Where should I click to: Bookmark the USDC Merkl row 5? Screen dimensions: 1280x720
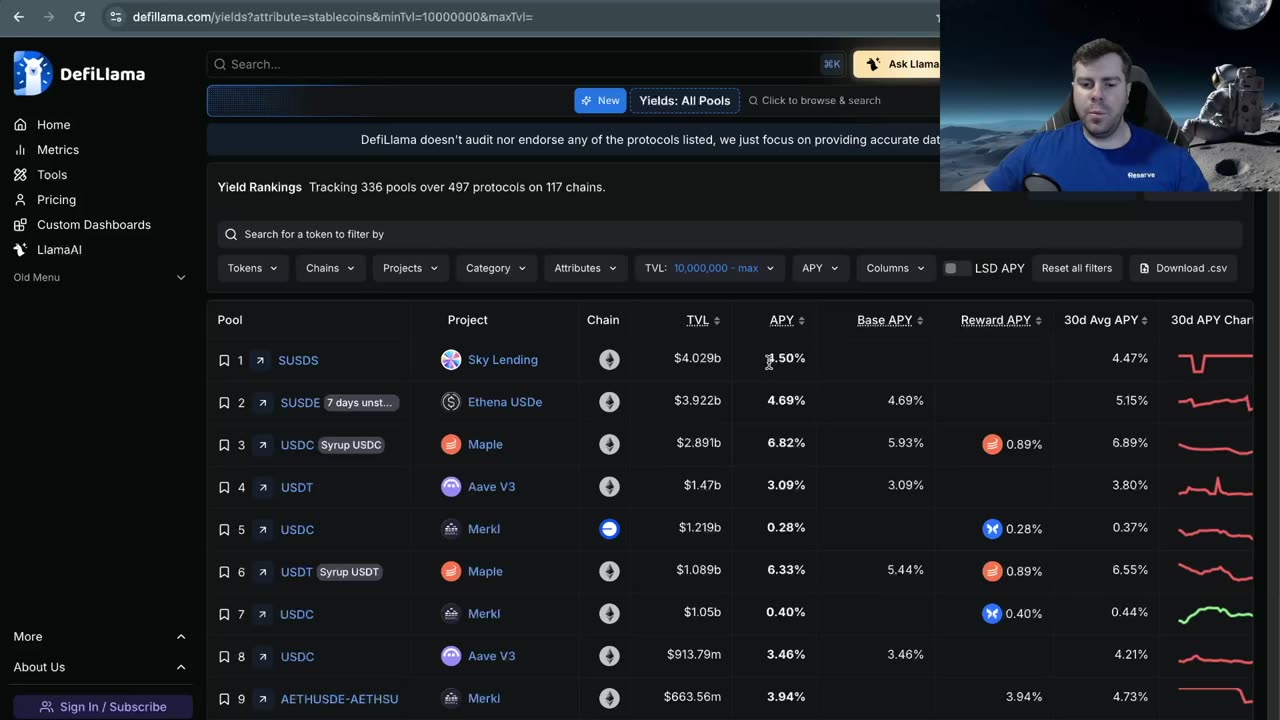click(x=224, y=529)
